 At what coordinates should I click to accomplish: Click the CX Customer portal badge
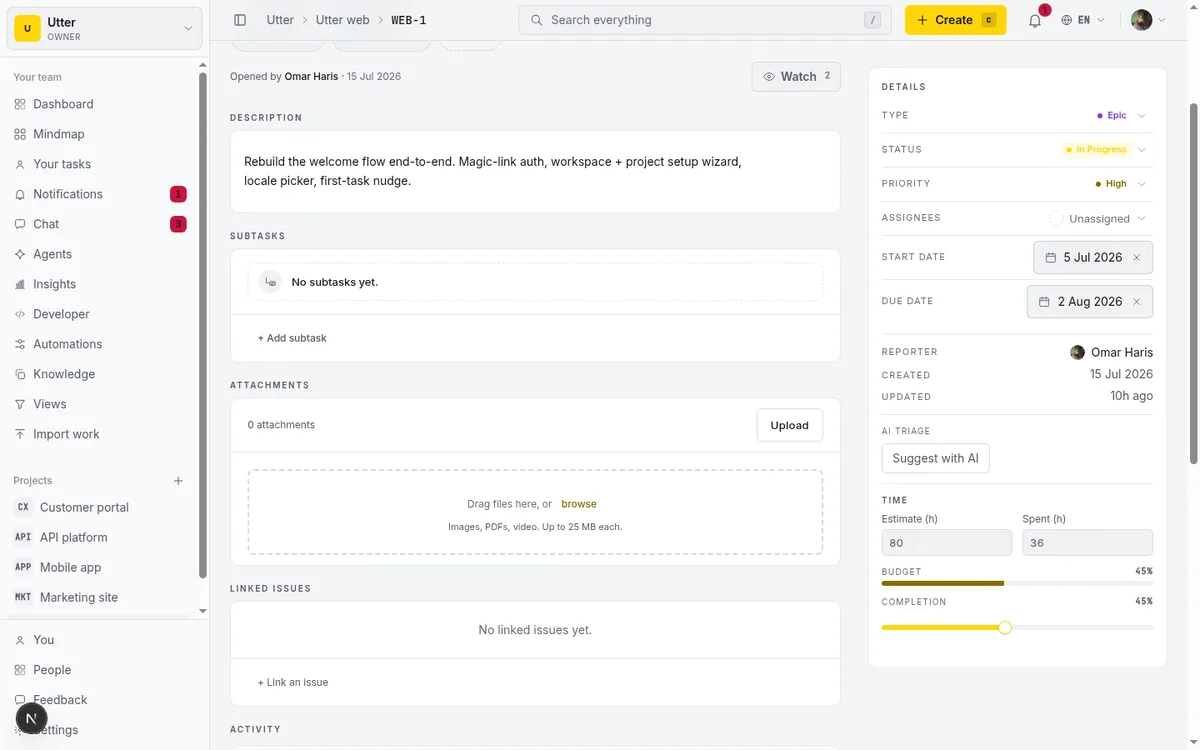coord(23,507)
